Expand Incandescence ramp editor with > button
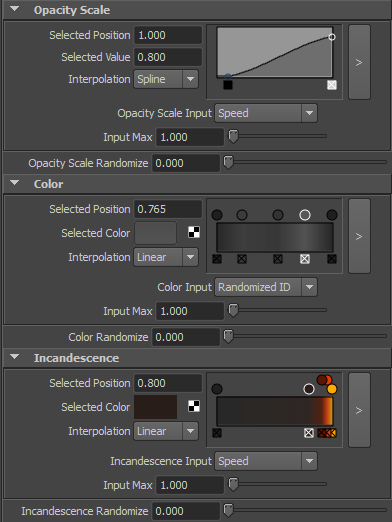The width and height of the screenshot is (392, 522). pos(359,410)
